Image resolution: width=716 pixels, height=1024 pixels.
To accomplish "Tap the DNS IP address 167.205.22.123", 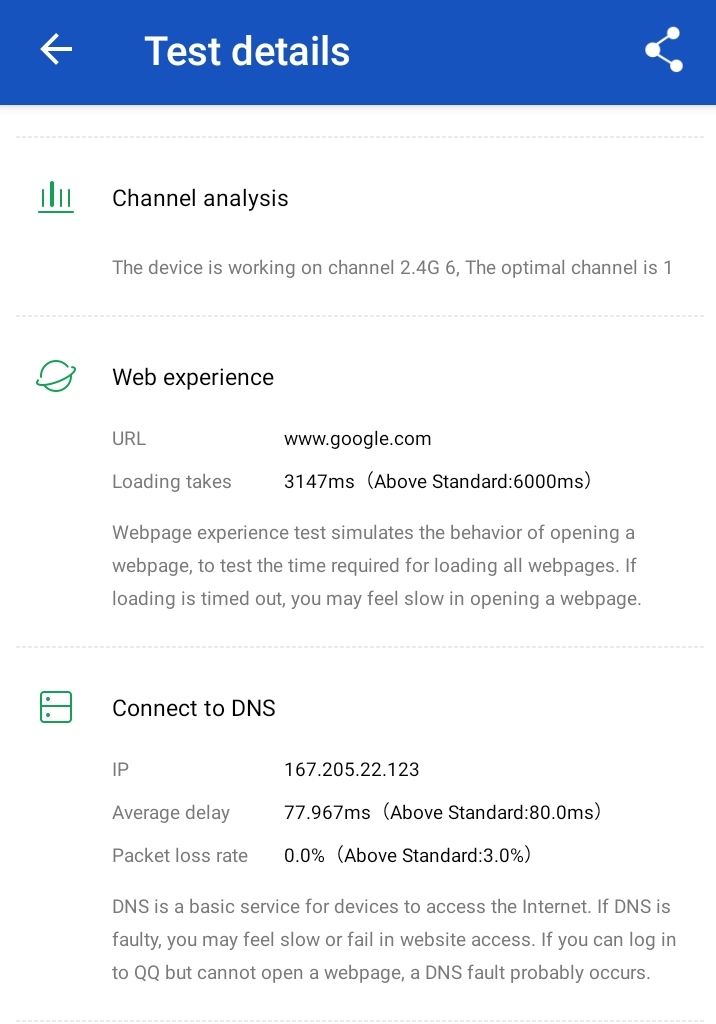I will 352,769.
